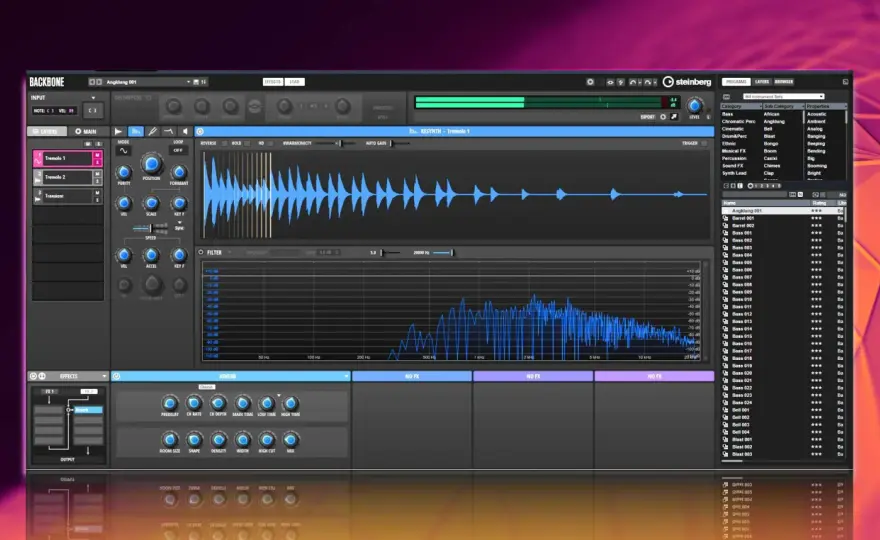Click the Main tab circle icon
880x540 pixels.
[78, 131]
